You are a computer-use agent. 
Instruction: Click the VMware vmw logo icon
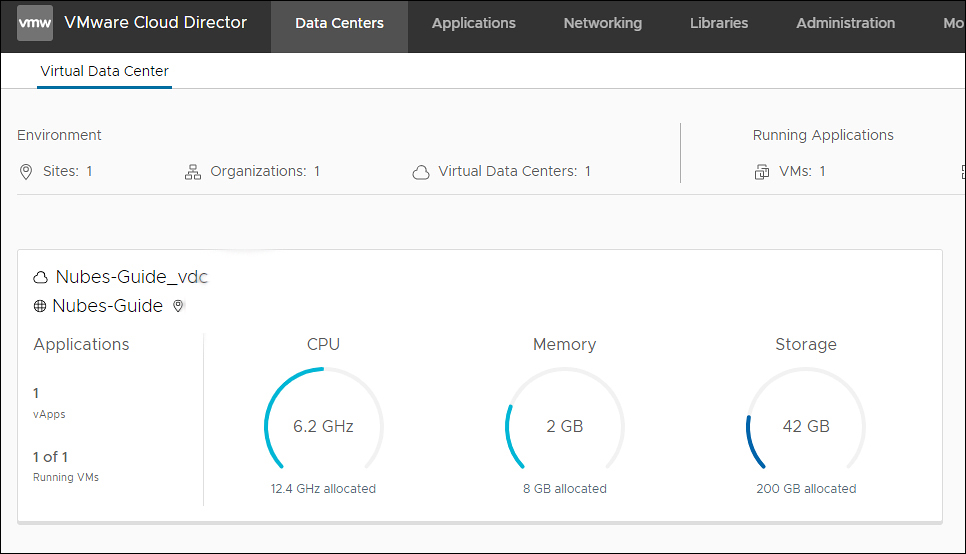35,23
